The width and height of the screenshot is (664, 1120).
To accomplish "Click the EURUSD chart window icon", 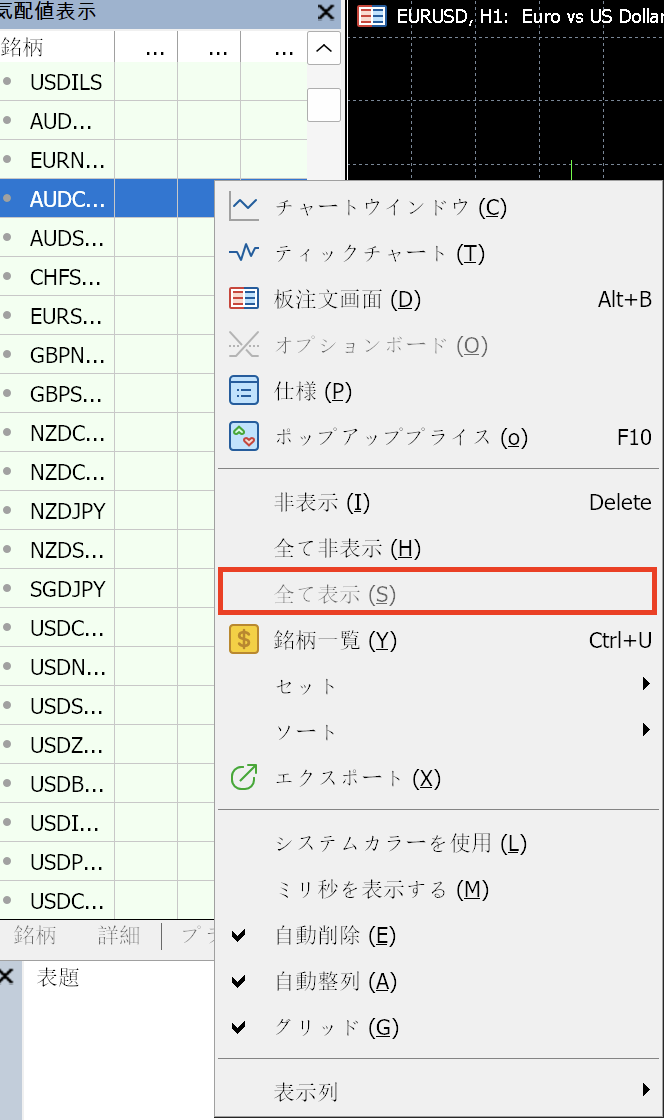I will 372,16.
